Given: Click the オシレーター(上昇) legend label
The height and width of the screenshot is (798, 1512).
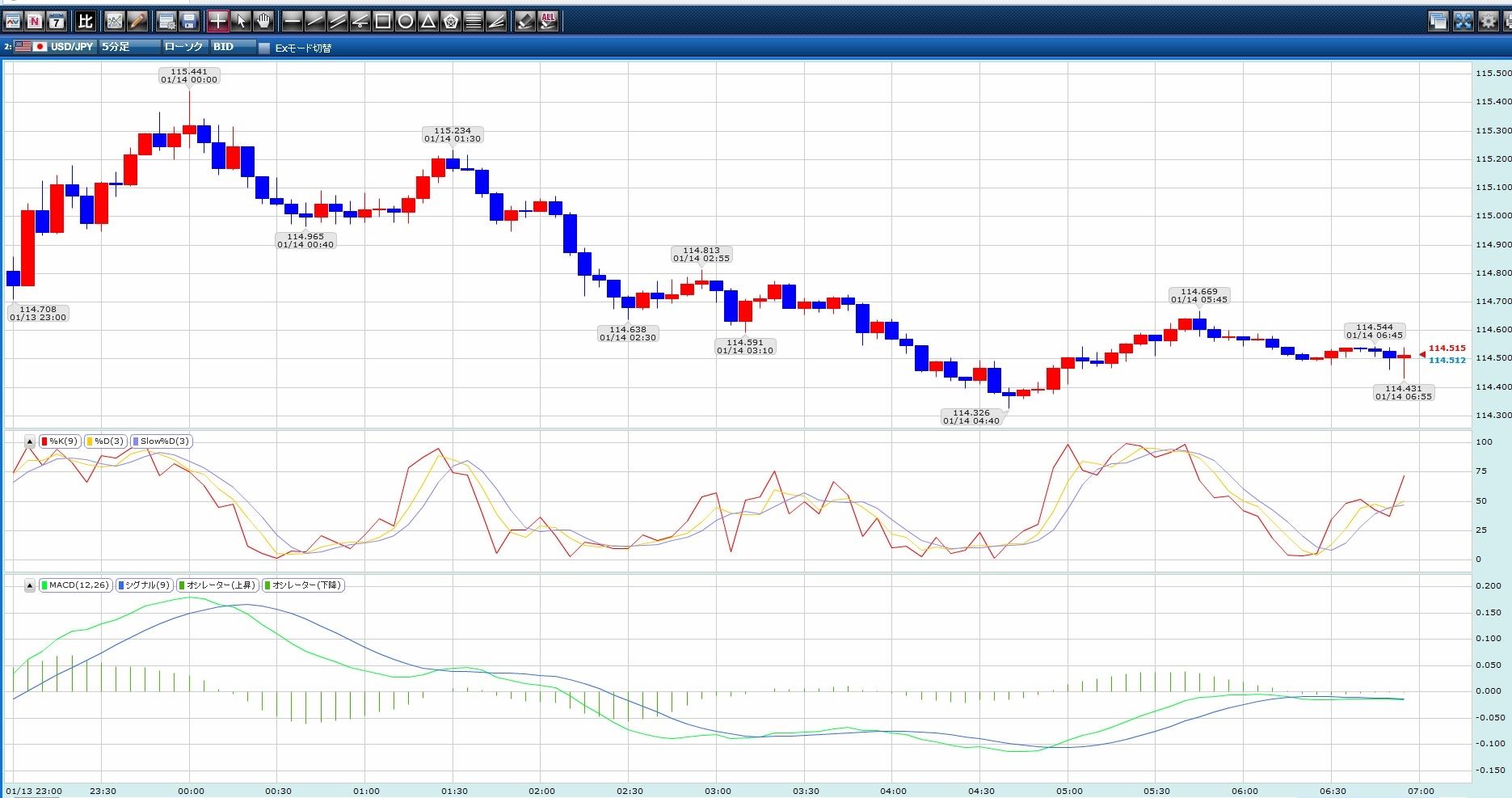Looking at the screenshot, I should click(x=217, y=585).
